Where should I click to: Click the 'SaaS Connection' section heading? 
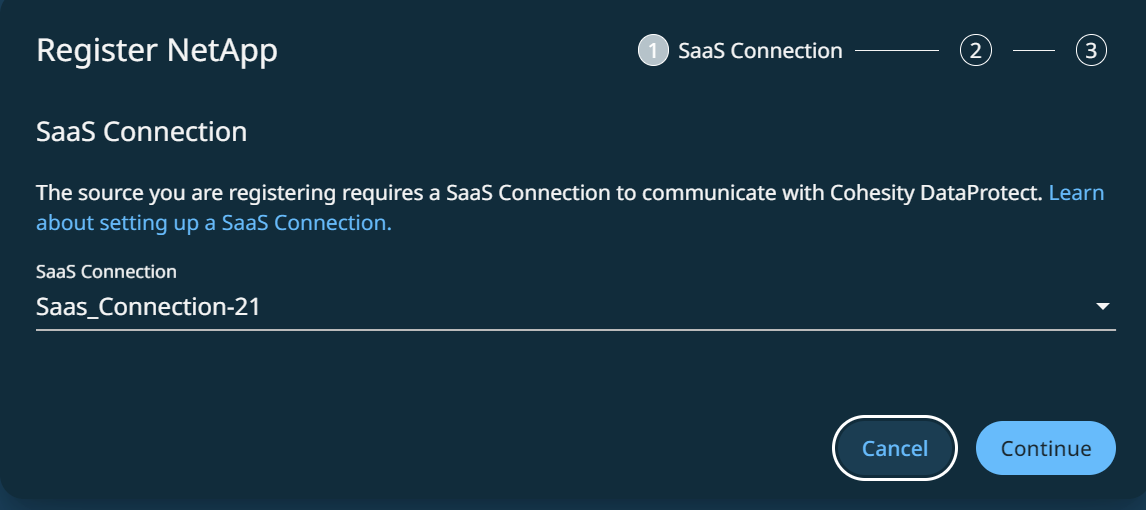pyautogui.click(x=141, y=131)
